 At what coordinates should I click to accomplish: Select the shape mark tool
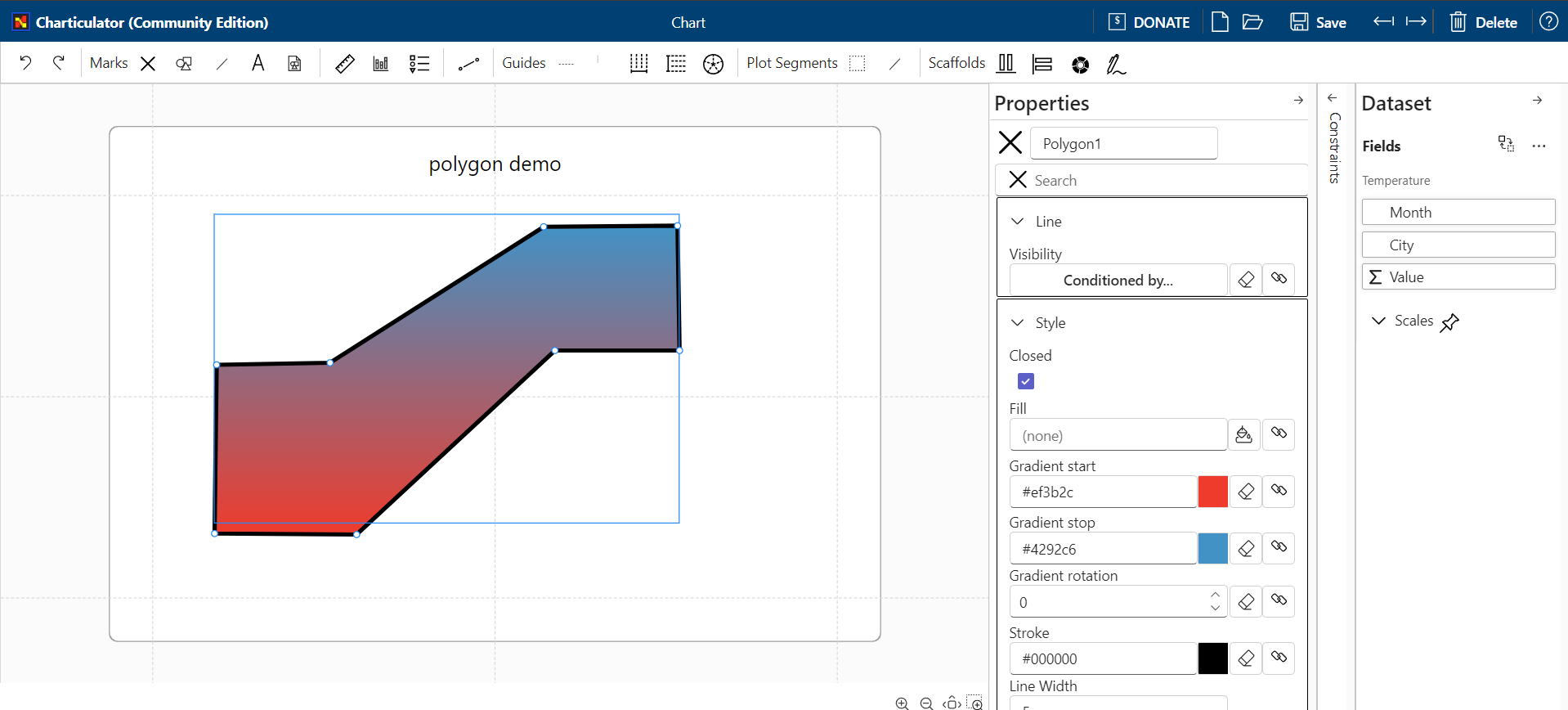(184, 63)
